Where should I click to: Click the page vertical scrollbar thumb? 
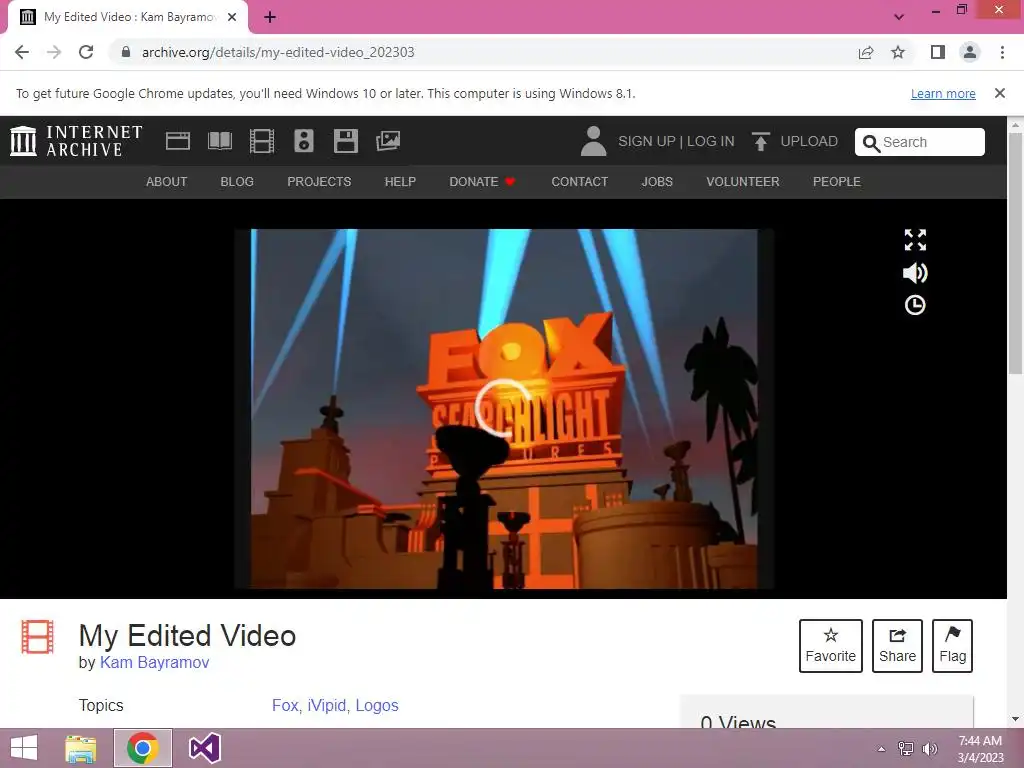click(x=1016, y=253)
